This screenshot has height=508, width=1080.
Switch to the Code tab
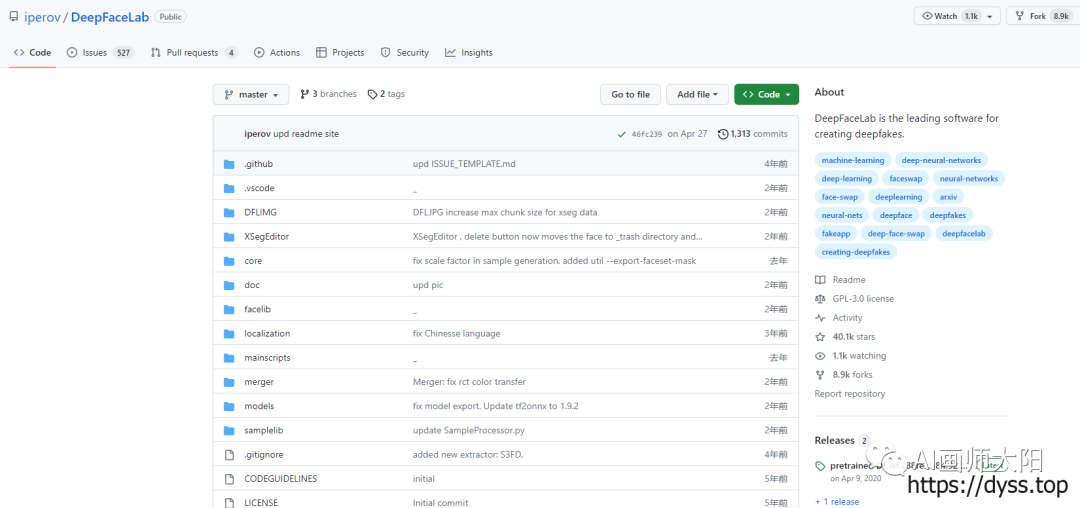(x=32, y=52)
